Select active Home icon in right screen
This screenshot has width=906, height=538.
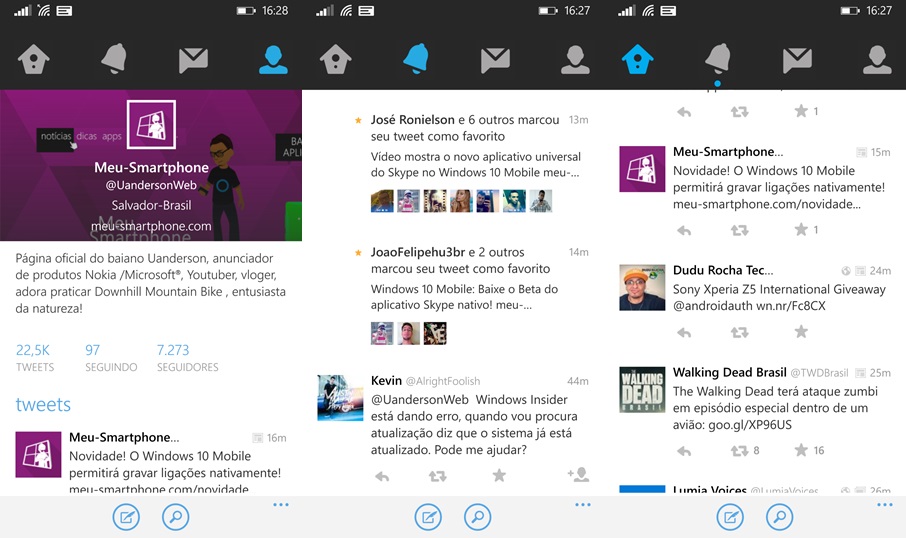click(637, 59)
